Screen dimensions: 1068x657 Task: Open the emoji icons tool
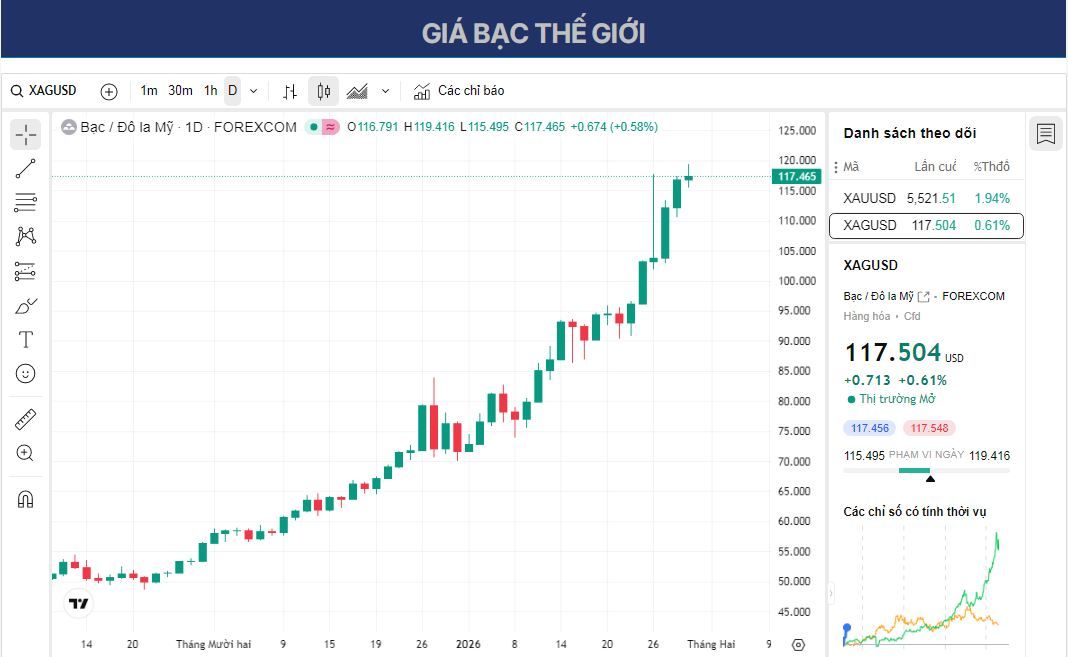pyautogui.click(x=25, y=373)
